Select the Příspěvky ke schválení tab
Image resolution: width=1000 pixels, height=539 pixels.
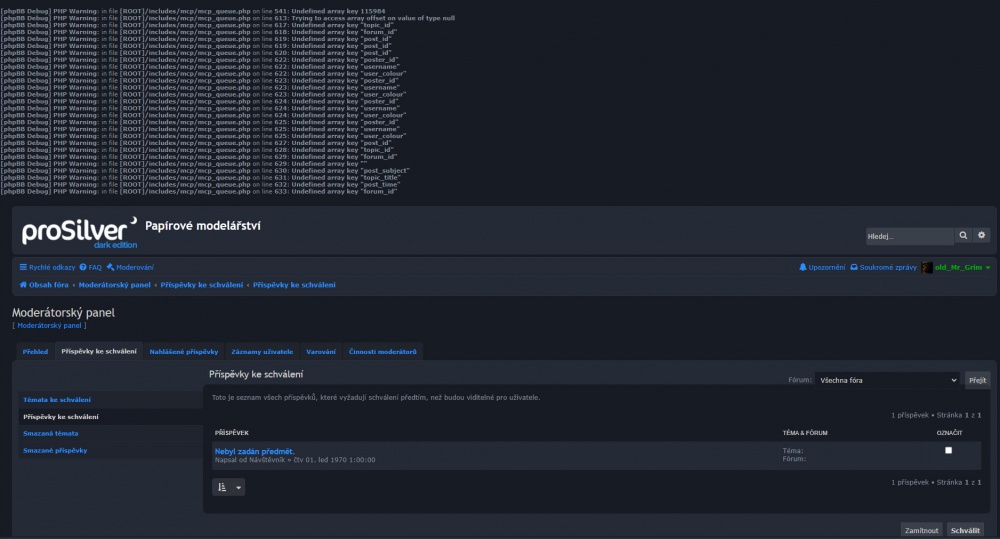coord(99,351)
